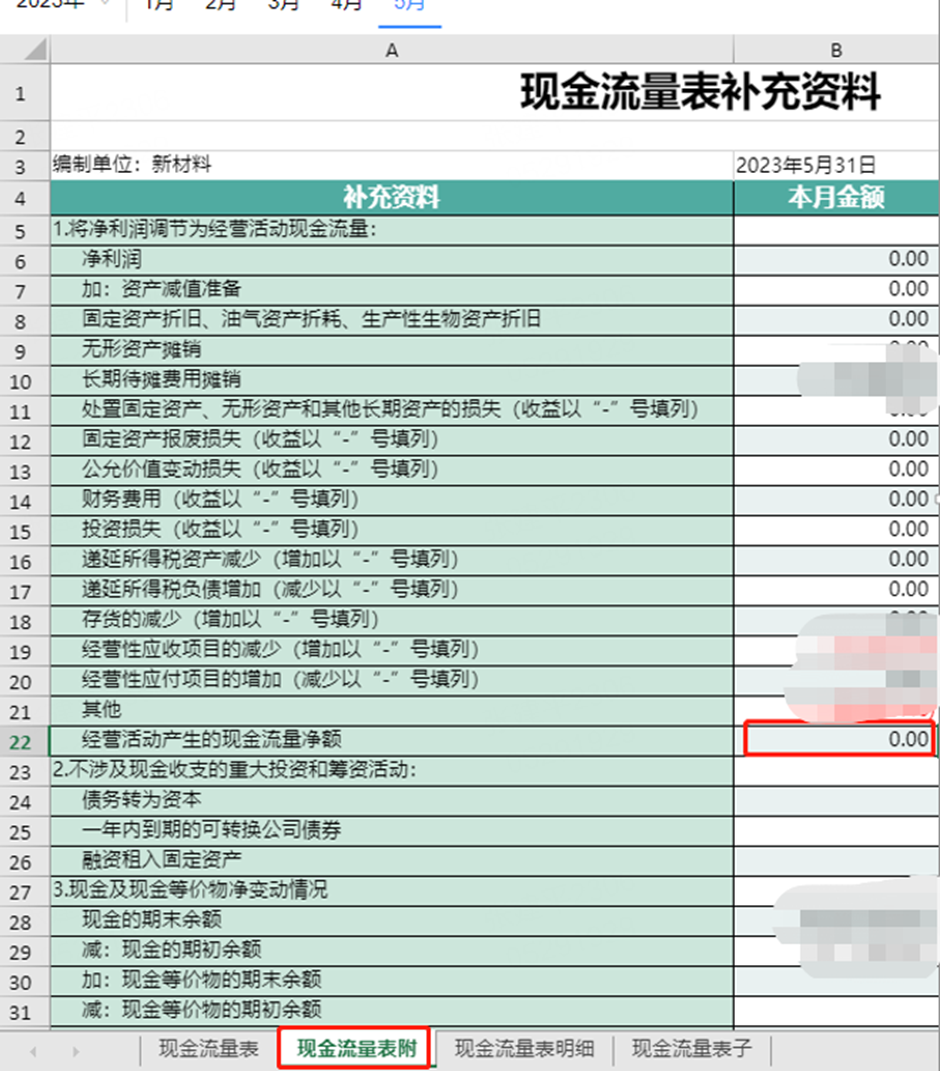The height and width of the screenshot is (1071, 940).
Task: Select the 固定资产报废损失 label cell
Action: [391, 440]
